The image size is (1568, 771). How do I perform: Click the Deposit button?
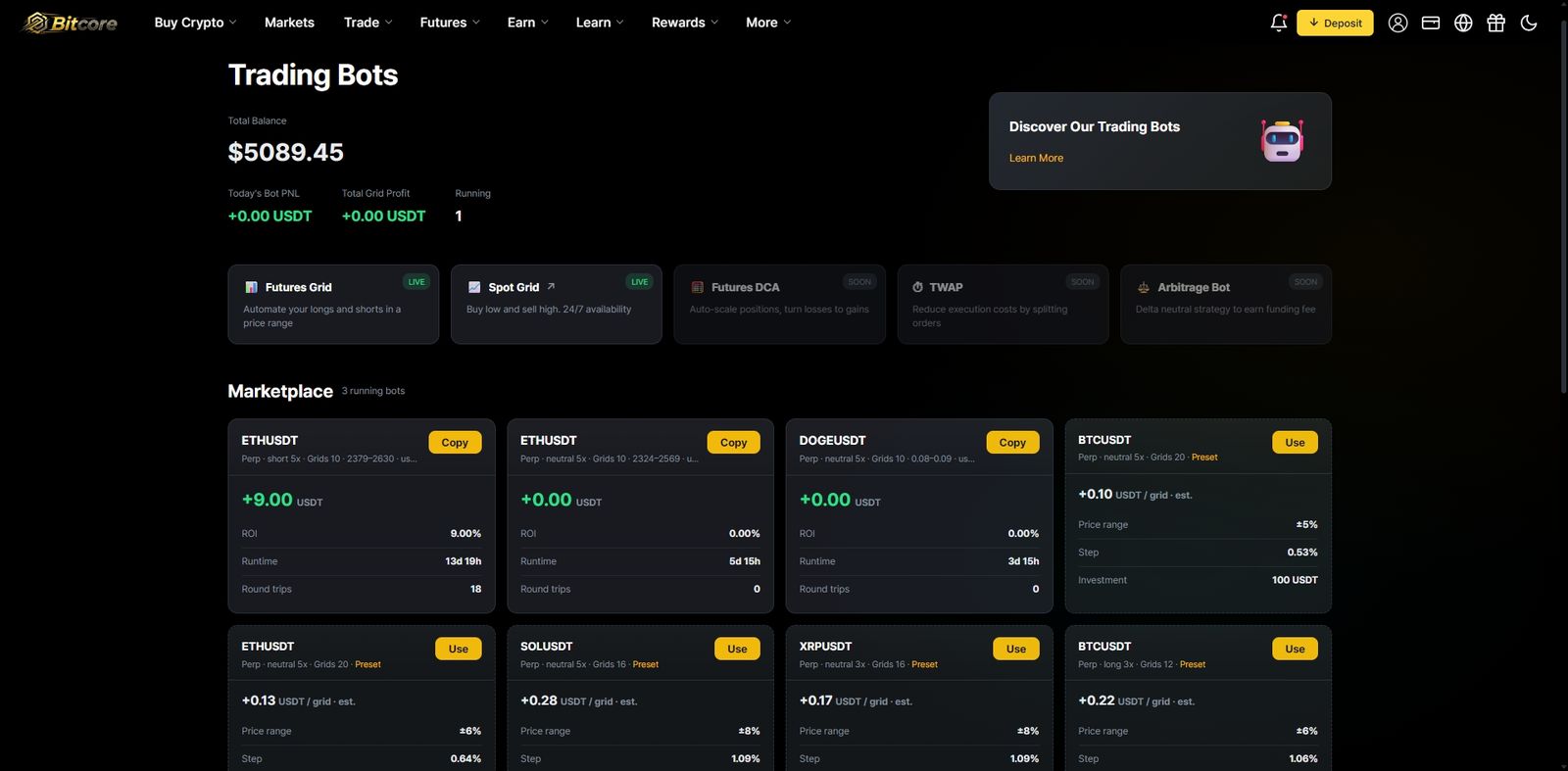pos(1335,23)
